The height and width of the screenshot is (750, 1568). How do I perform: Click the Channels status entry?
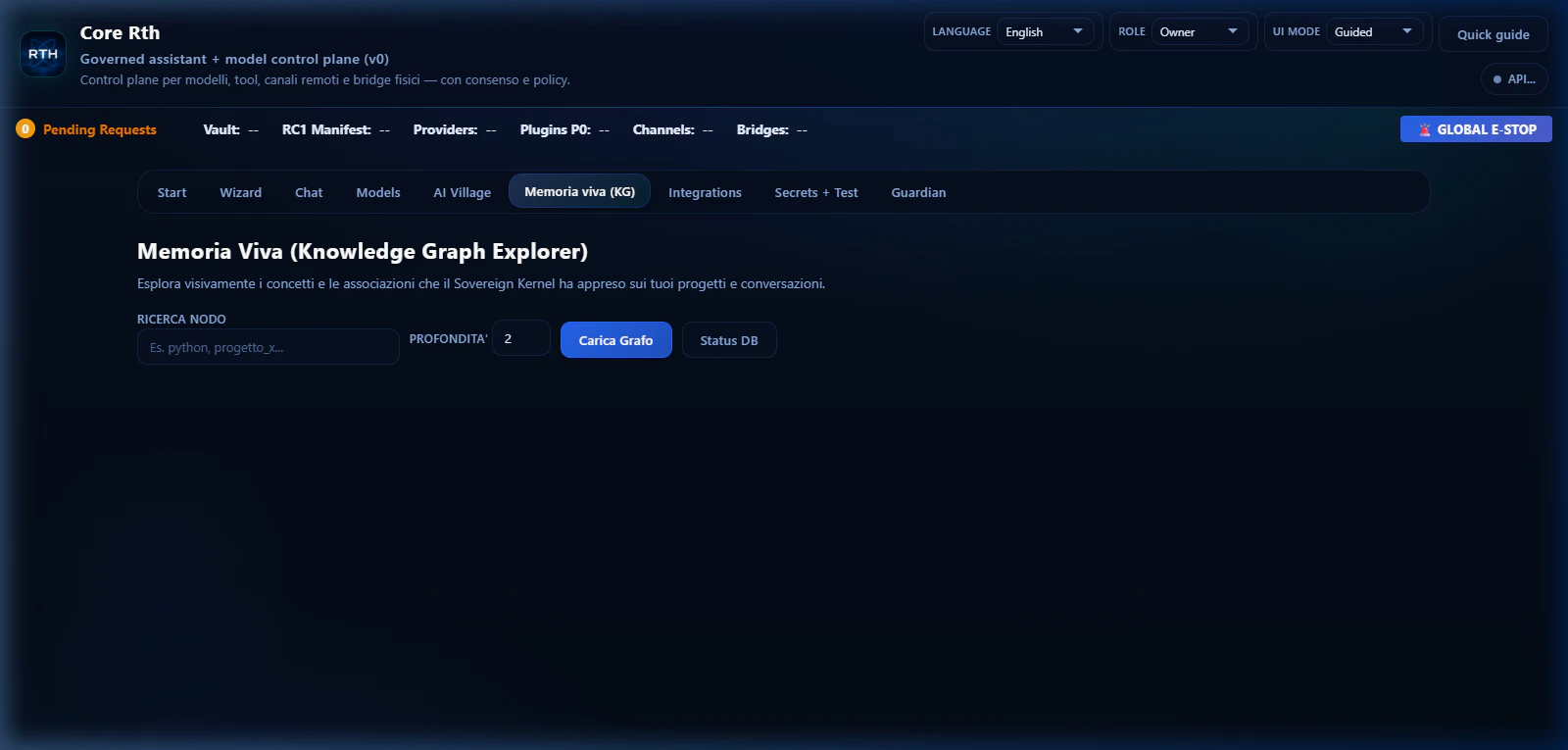(673, 129)
